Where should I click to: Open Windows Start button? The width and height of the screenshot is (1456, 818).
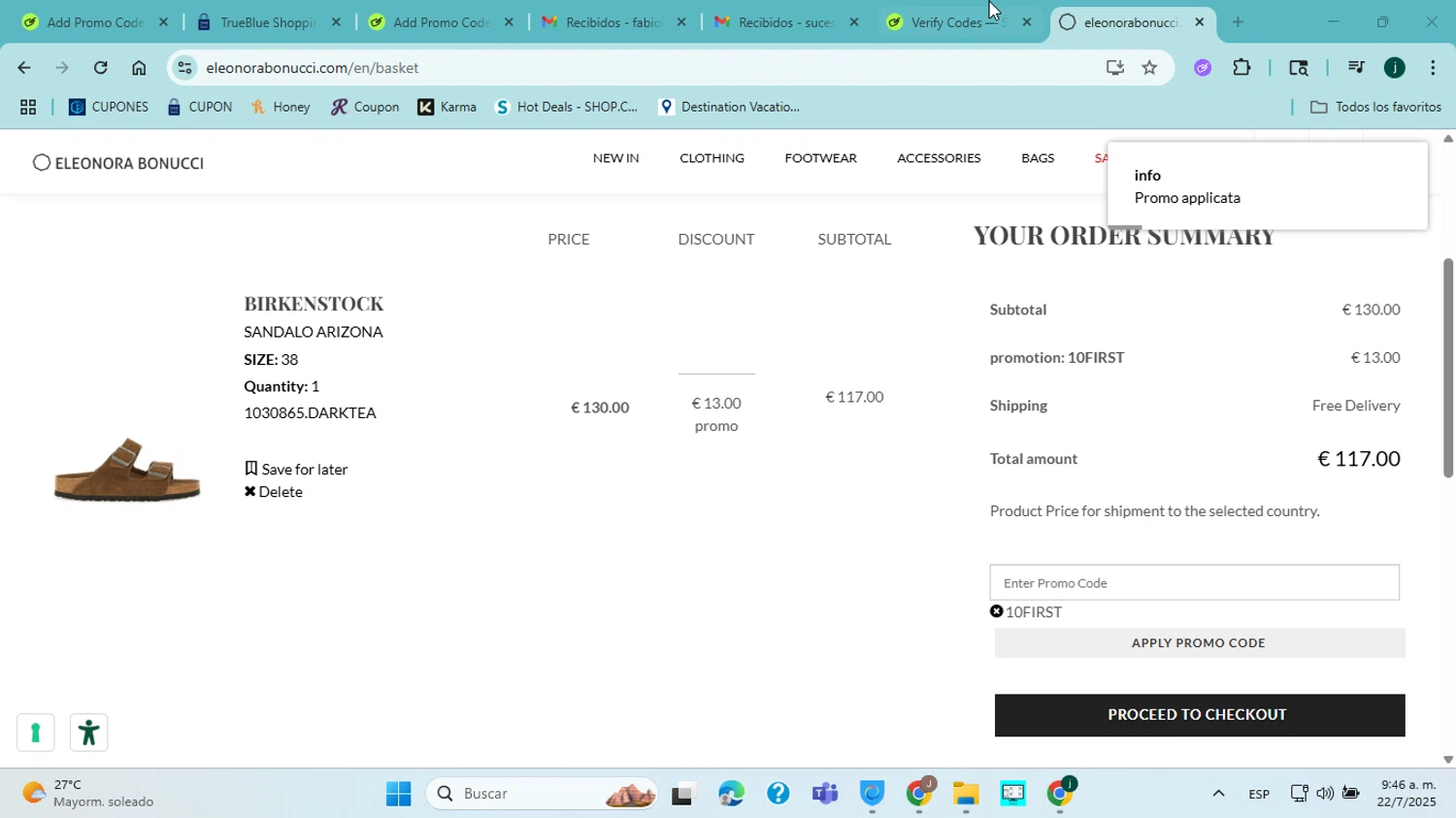(x=398, y=794)
